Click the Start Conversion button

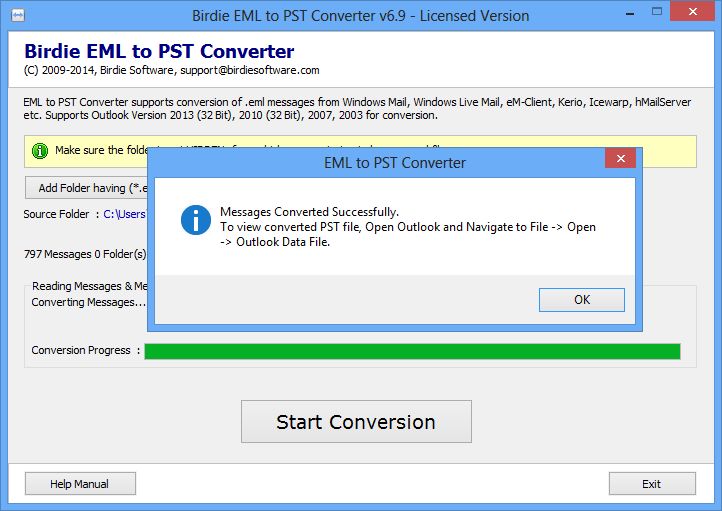tap(356, 422)
